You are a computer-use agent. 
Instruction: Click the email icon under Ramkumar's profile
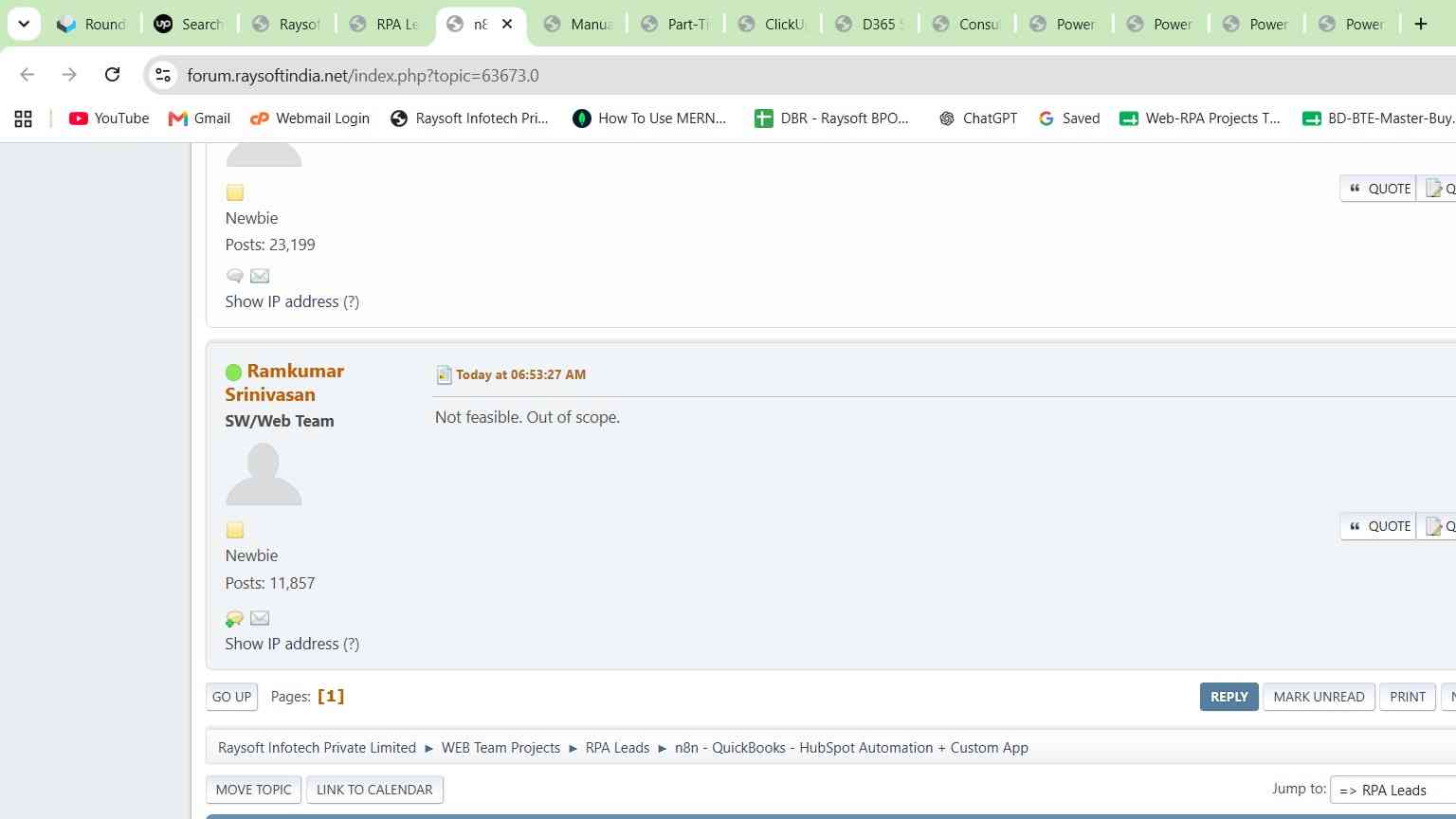[260, 618]
